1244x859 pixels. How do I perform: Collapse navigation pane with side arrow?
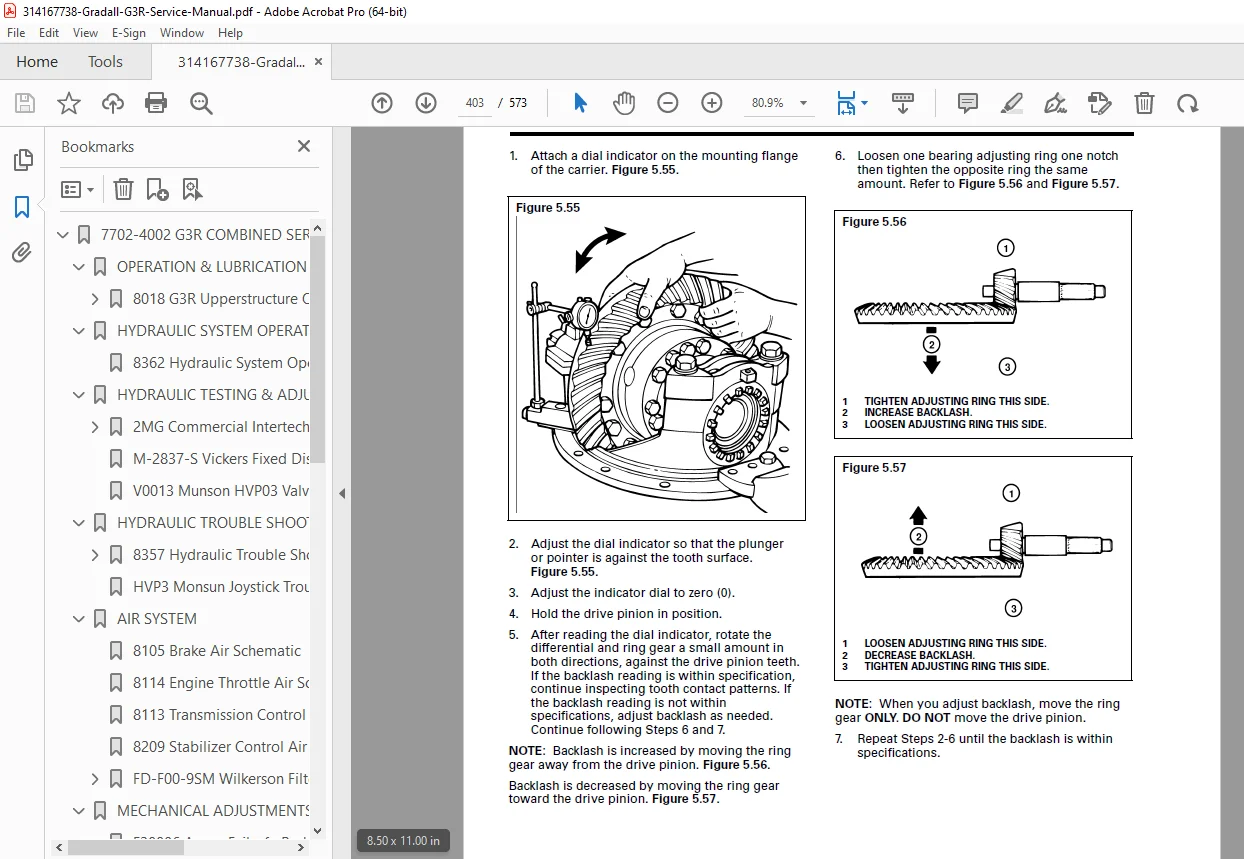tap(342, 493)
